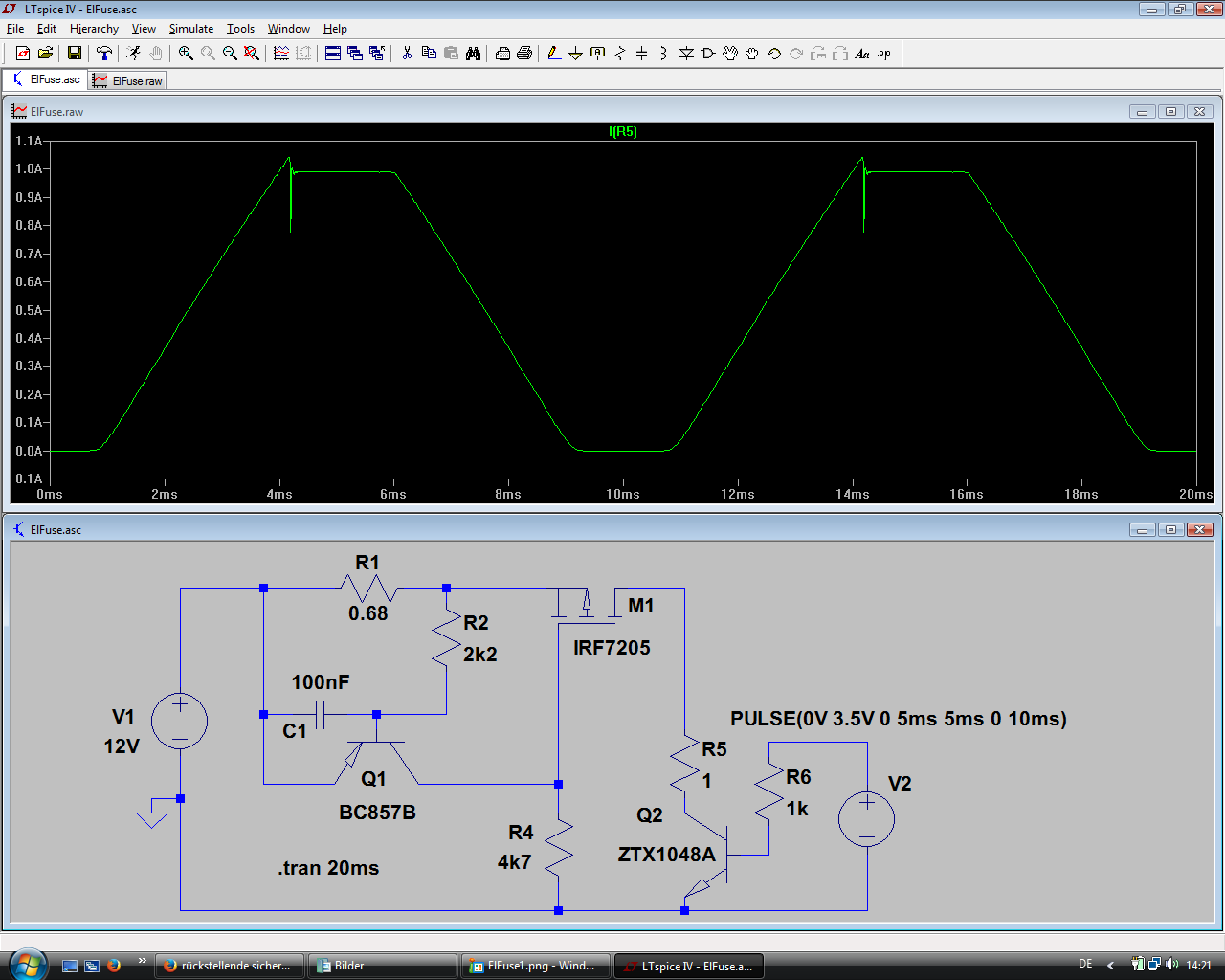Switch to the Bilder taskbar window
1225x980 pixels.
tap(383, 966)
